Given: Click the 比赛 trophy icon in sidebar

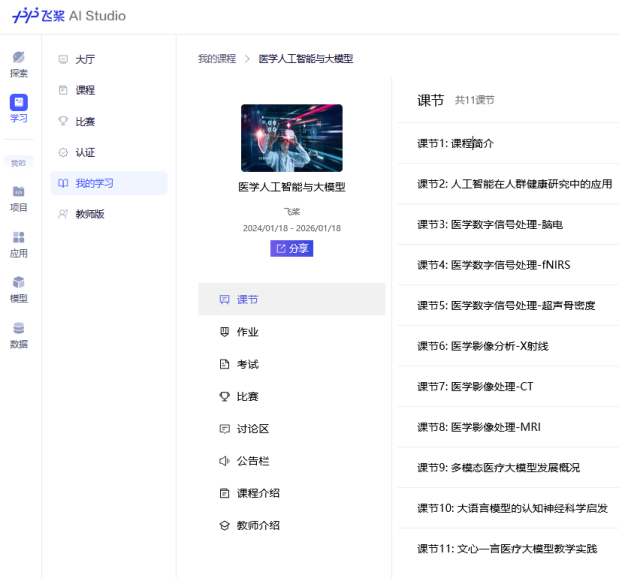Looking at the screenshot, I should [63, 121].
